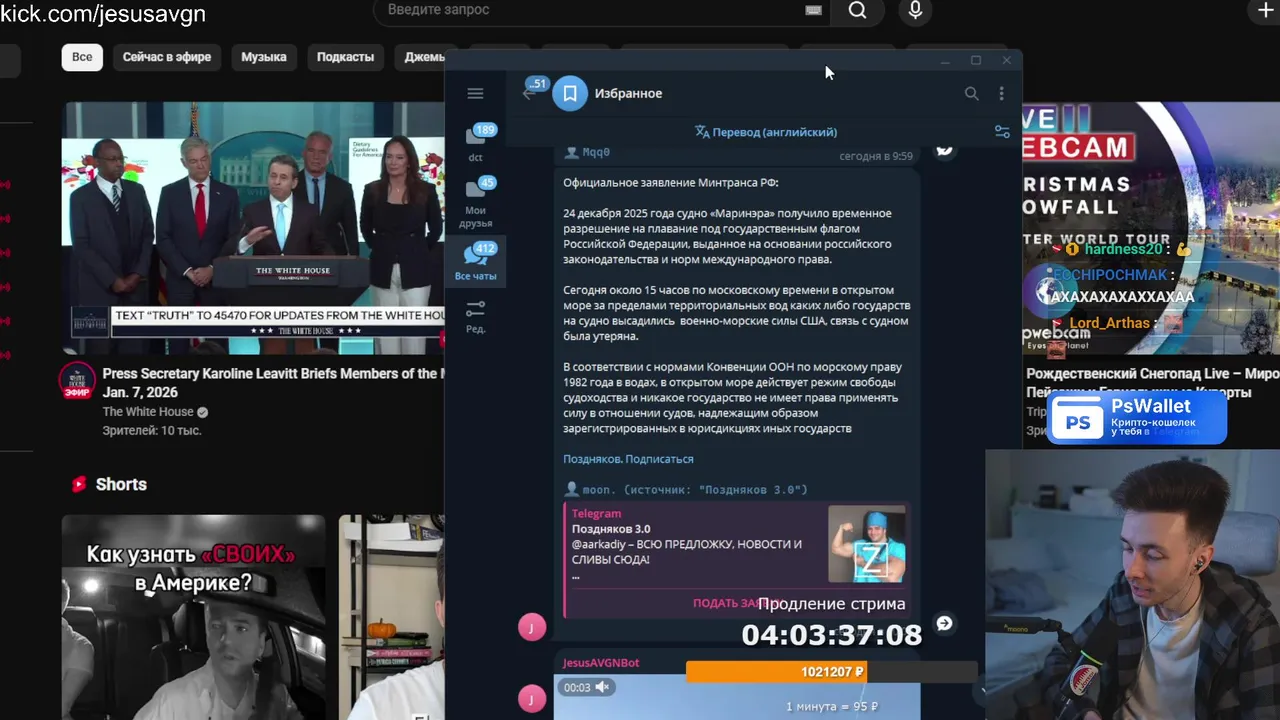The image size is (1280, 720).
Task: Search within the Избранное chat
Action: [971, 93]
